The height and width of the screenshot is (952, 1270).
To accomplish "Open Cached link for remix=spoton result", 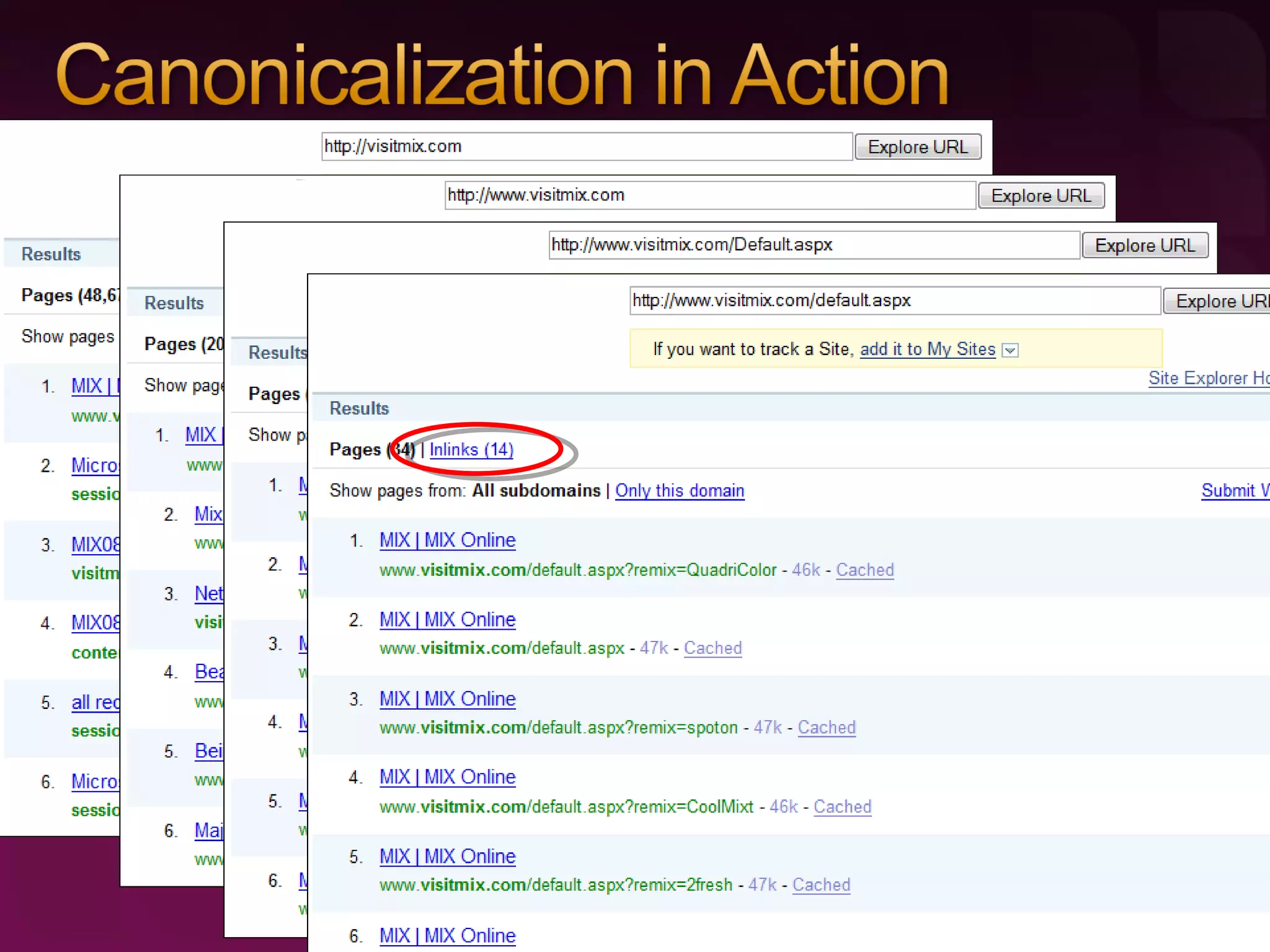I will (x=826, y=727).
